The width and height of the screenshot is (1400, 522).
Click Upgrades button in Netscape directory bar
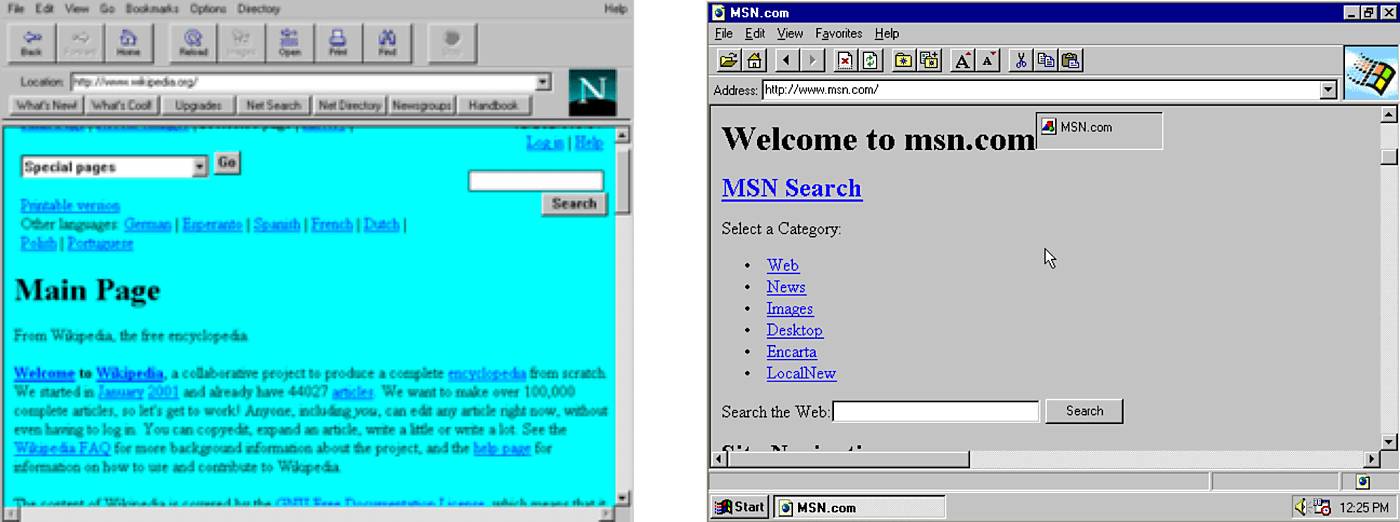[197, 105]
